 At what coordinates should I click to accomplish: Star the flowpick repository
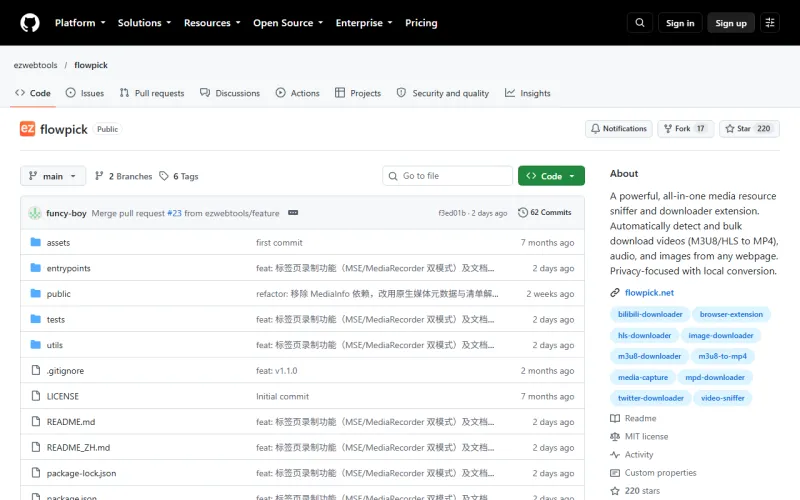tap(749, 129)
